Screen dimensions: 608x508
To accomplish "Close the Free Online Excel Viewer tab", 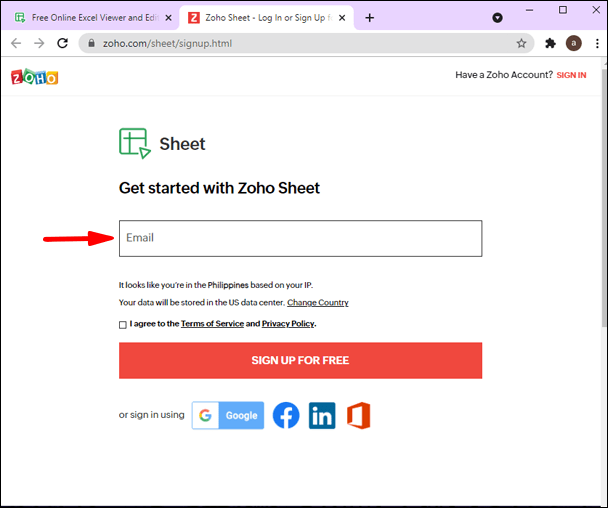I will pos(168,18).
